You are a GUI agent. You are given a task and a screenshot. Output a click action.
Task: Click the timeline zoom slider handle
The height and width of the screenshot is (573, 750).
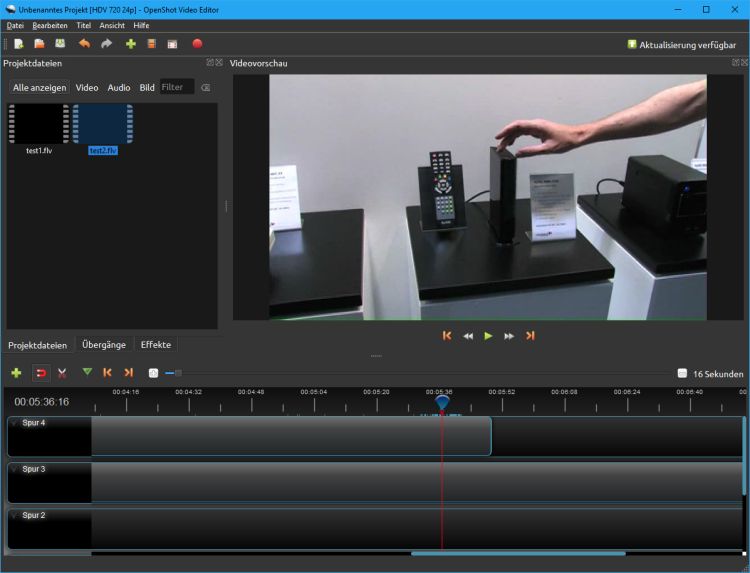[178, 373]
